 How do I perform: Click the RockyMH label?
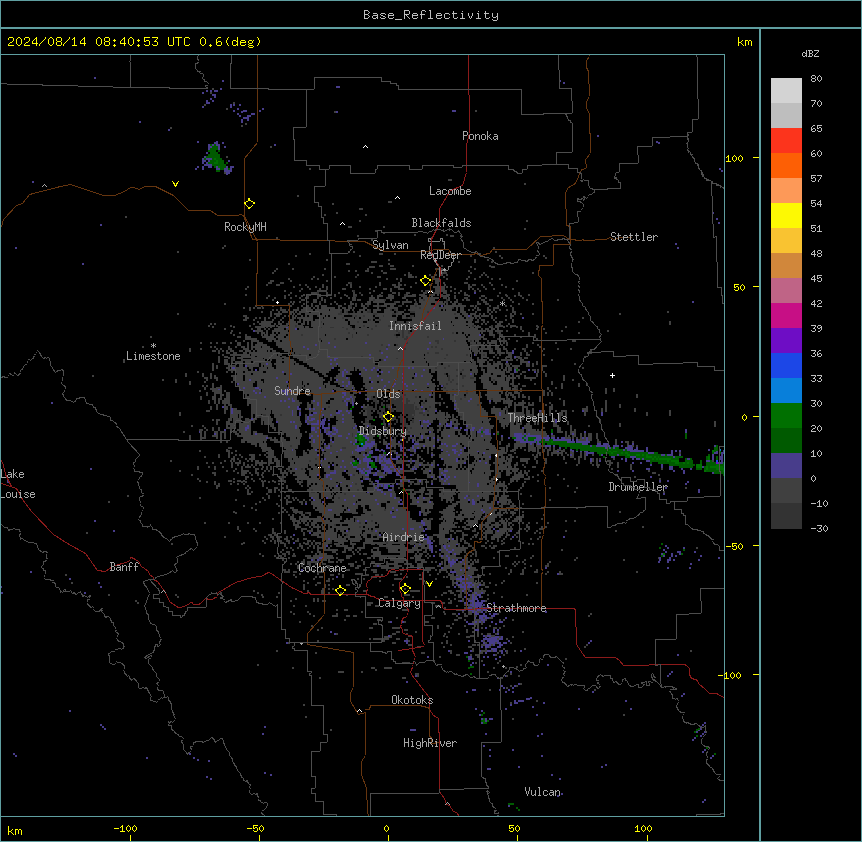245,226
